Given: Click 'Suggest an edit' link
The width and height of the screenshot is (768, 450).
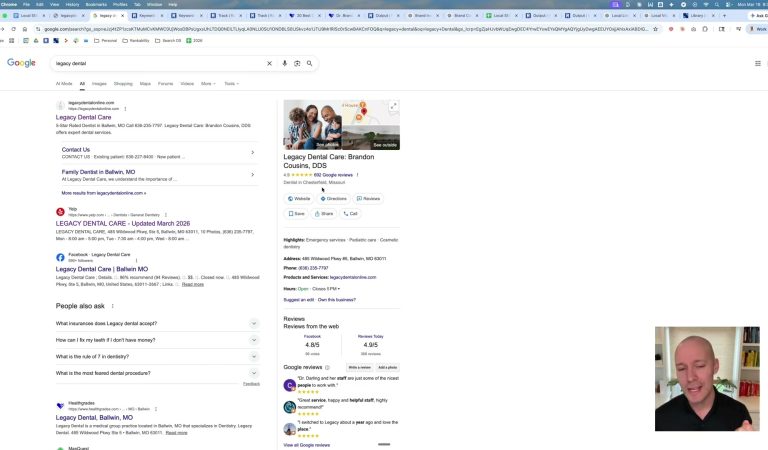Looking at the screenshot, I should pyautogui.click(x=299, y=300).
